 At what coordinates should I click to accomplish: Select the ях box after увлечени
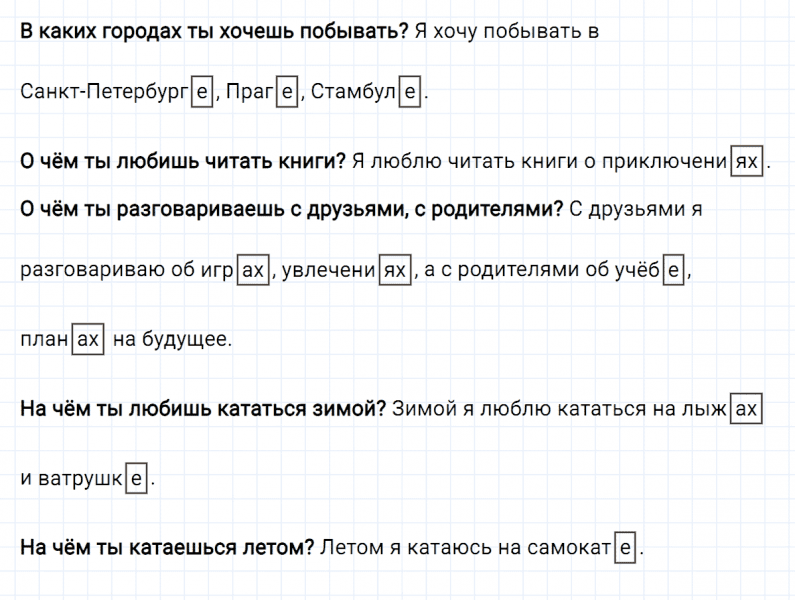pyautogui.click(x=396, y=270)
